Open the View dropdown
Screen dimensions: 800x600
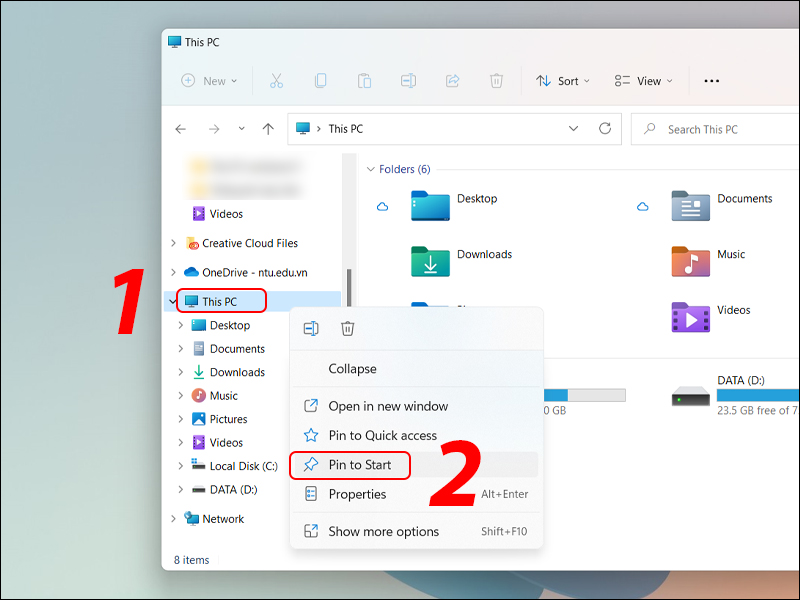pyautogui.click(x=644, y=81)
